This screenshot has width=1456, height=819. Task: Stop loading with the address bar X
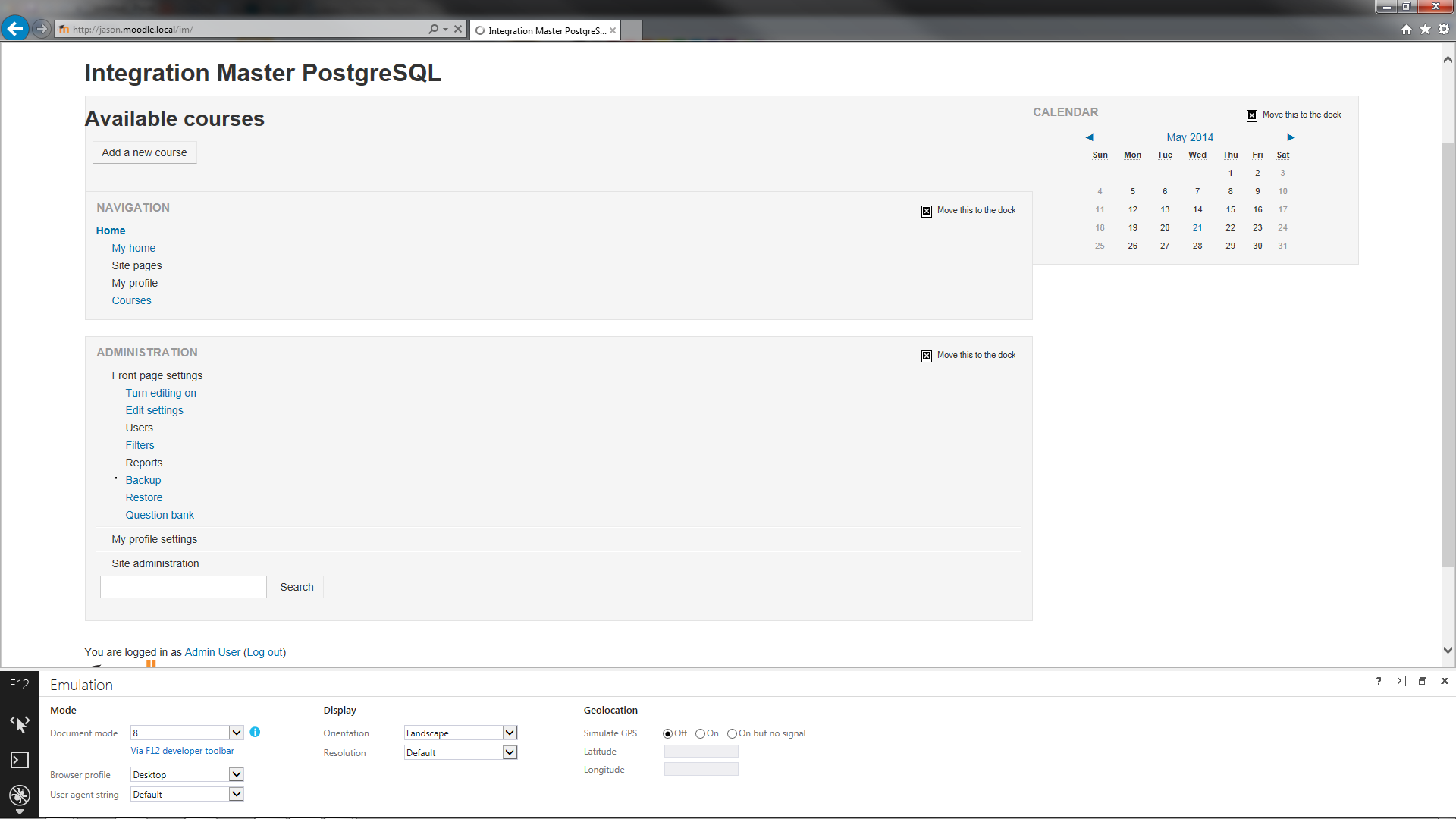(458, 29)
